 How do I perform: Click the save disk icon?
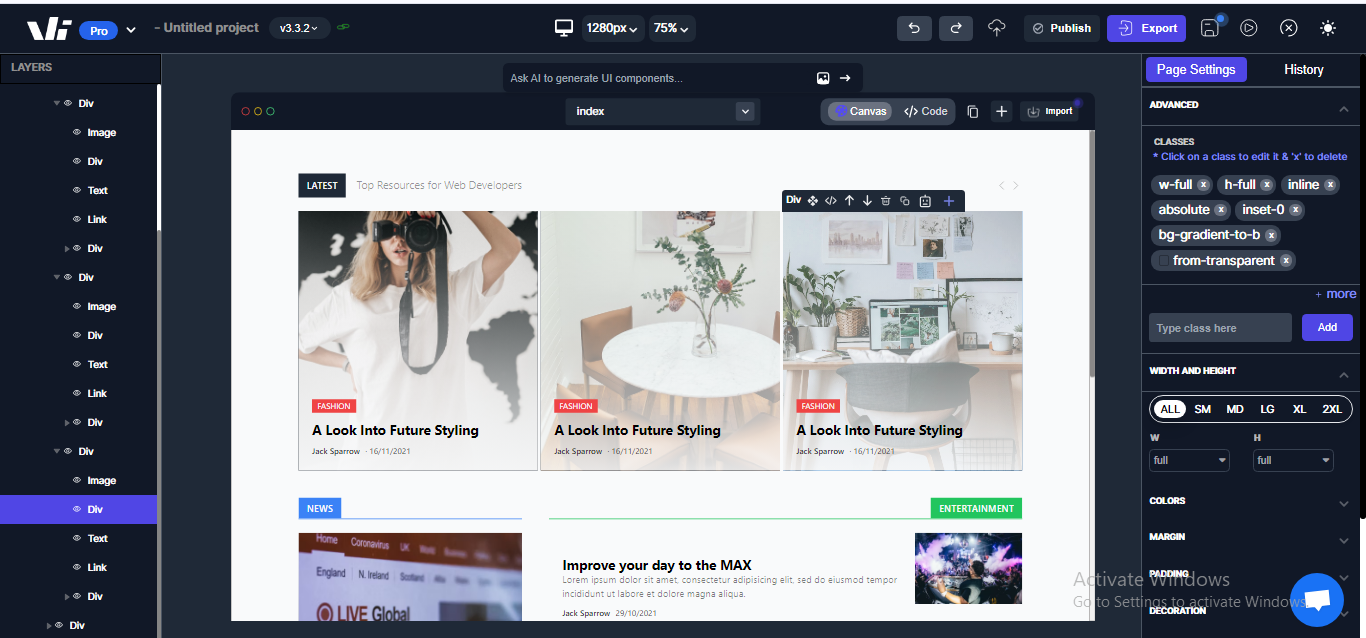(1210, 28)
